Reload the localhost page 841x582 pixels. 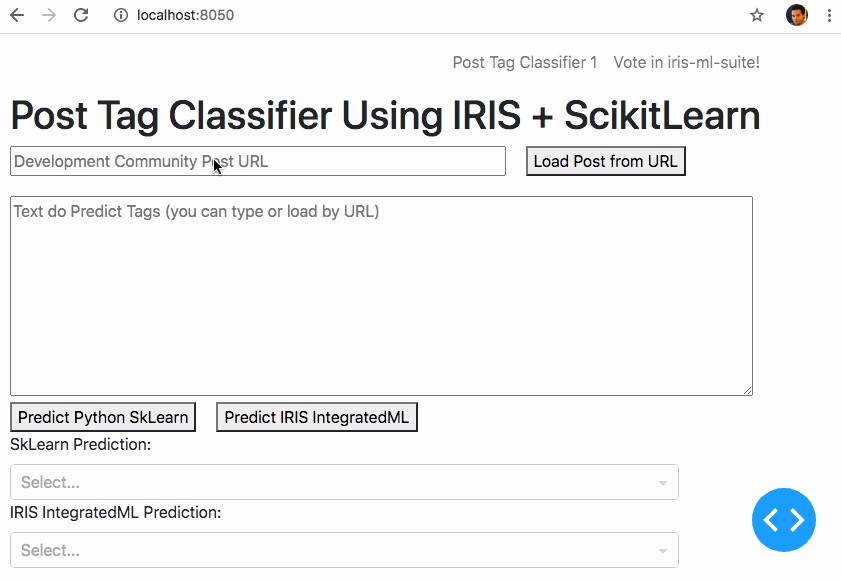click(82, 16)
